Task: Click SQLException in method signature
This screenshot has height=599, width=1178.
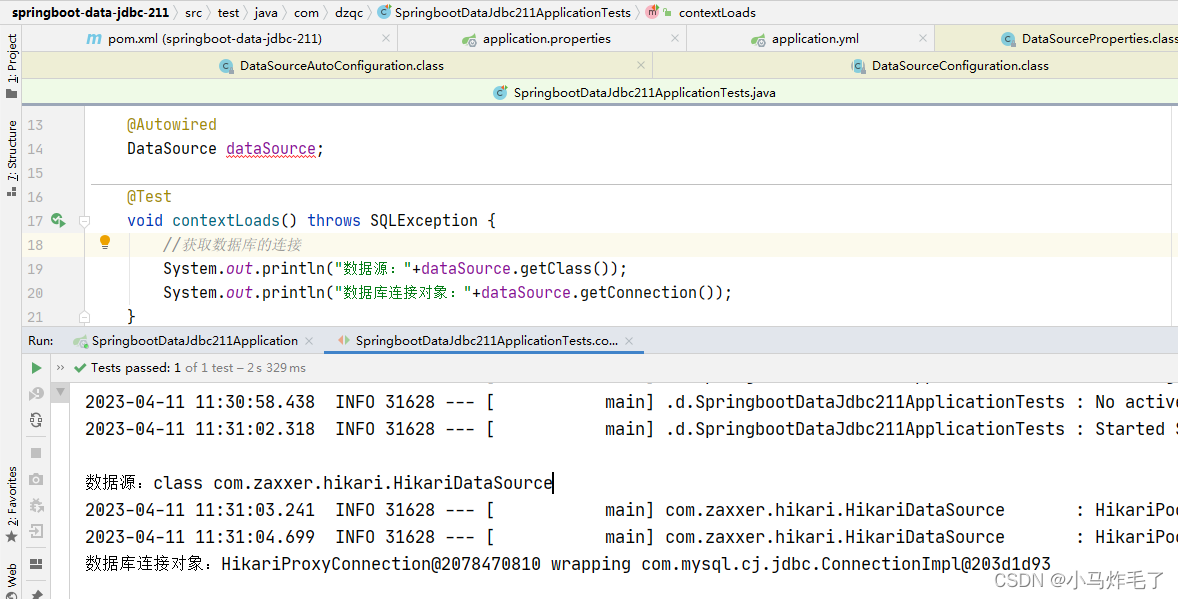Action: pos(424,221)
